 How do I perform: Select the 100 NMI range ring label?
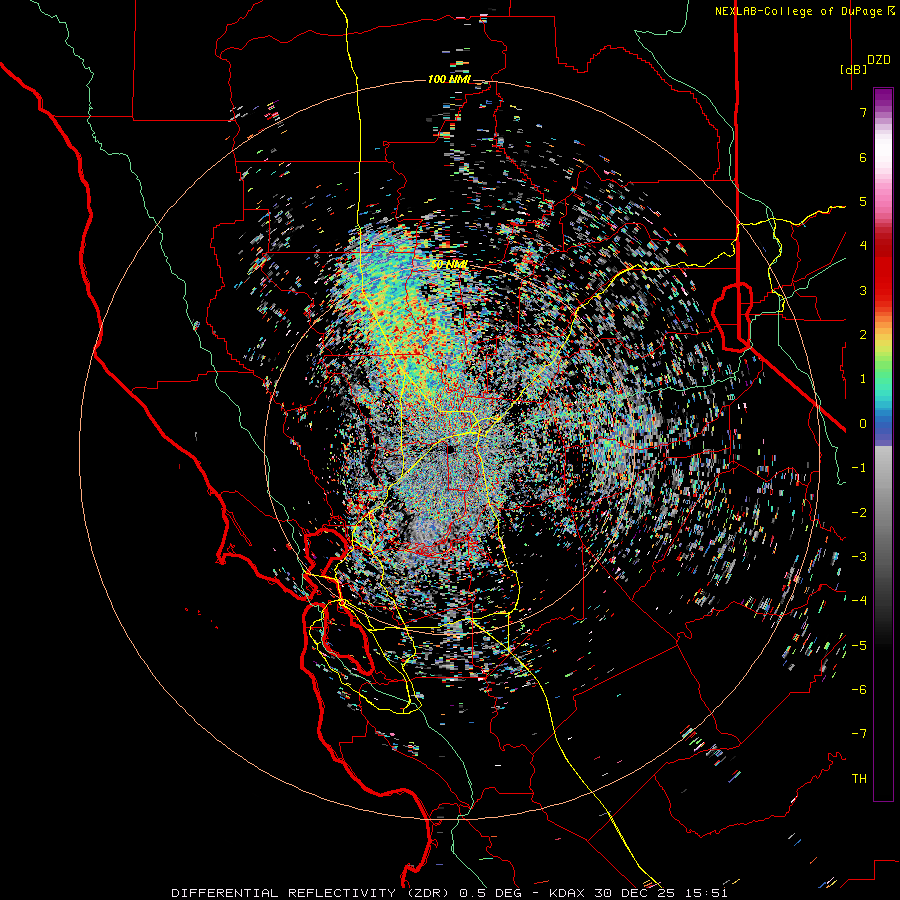click(x=449, y=79)
